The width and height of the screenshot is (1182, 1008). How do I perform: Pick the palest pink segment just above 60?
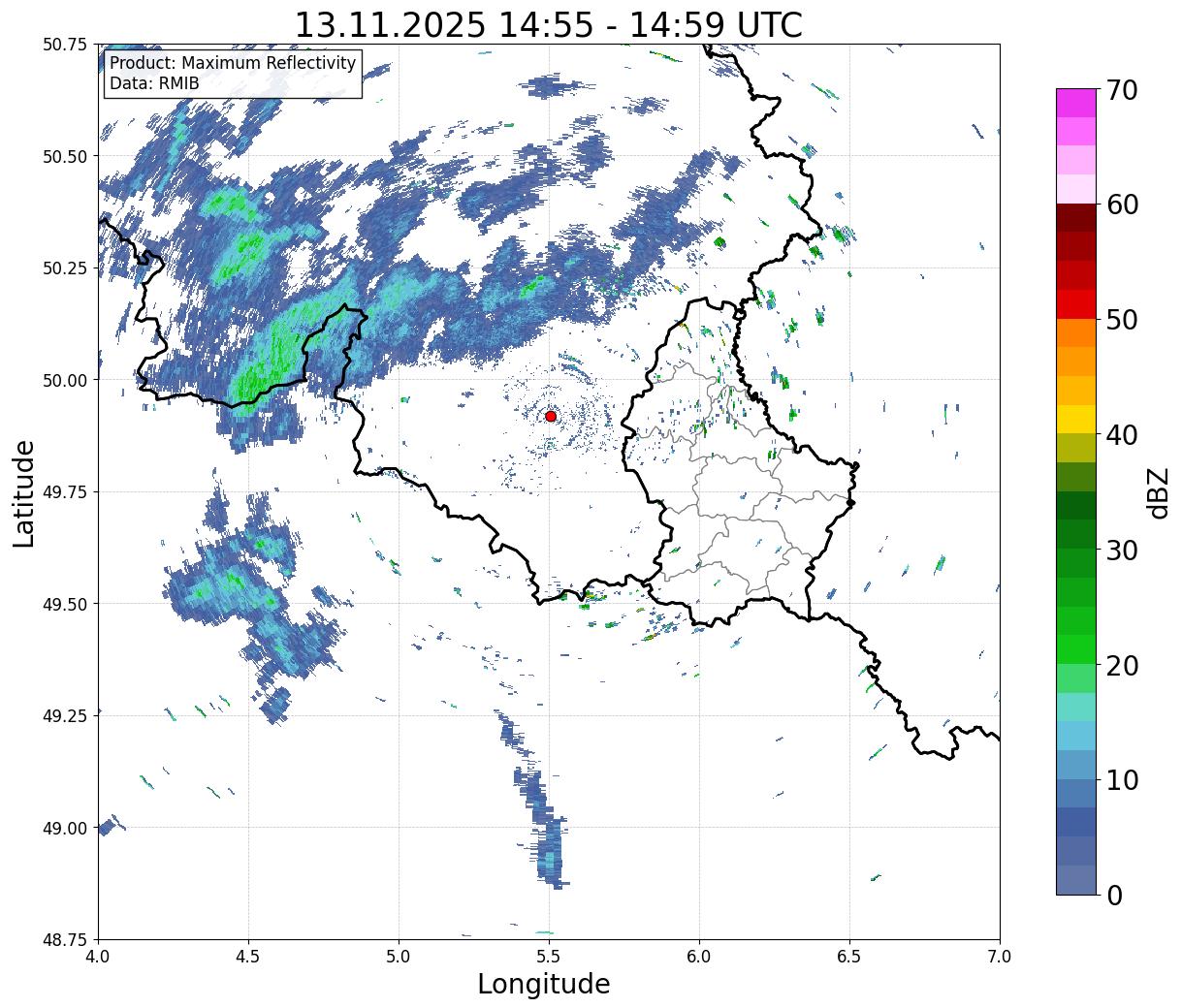point(1076,189)
